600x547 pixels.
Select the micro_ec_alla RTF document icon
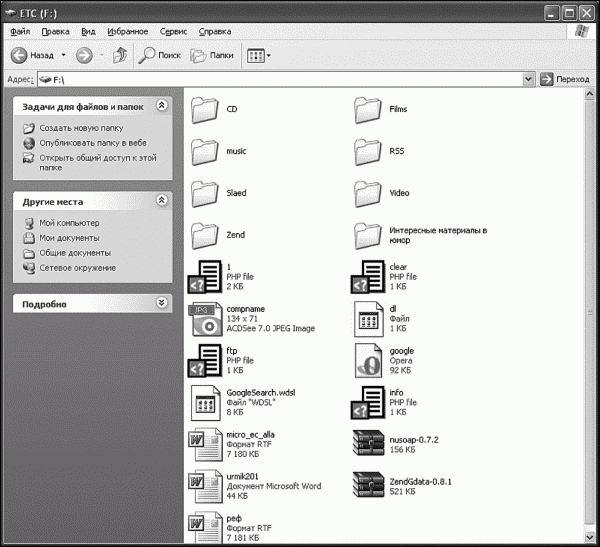(205, 444)
